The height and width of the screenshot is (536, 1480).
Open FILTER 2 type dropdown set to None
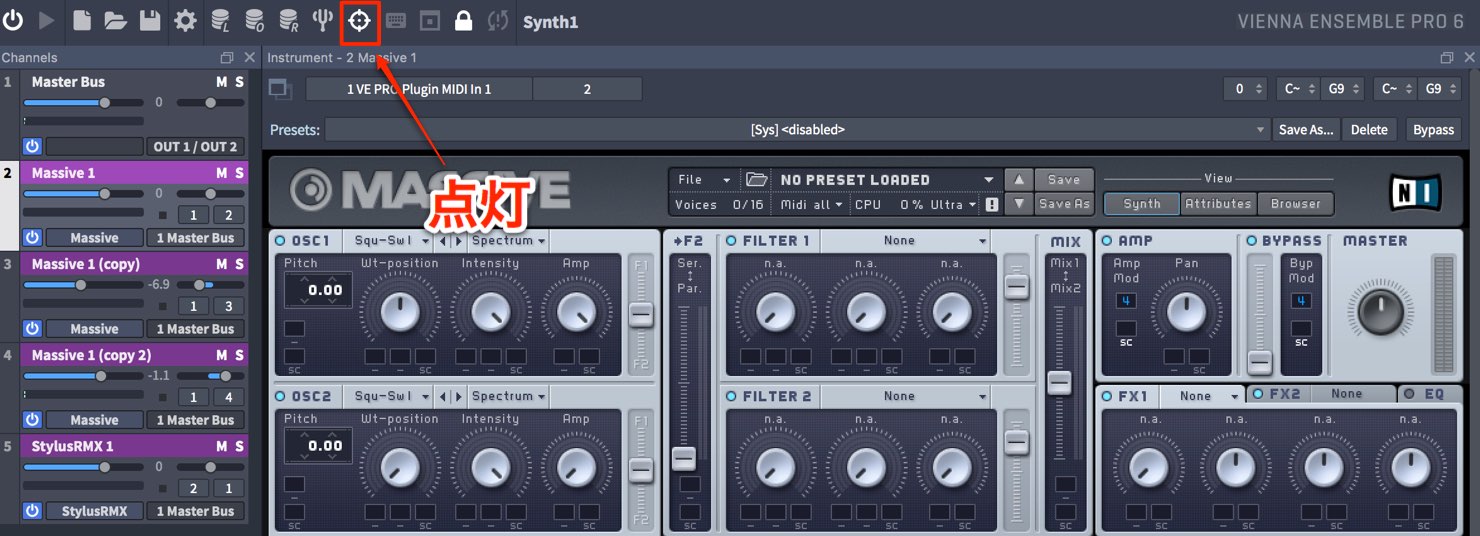tap(906, 396)
